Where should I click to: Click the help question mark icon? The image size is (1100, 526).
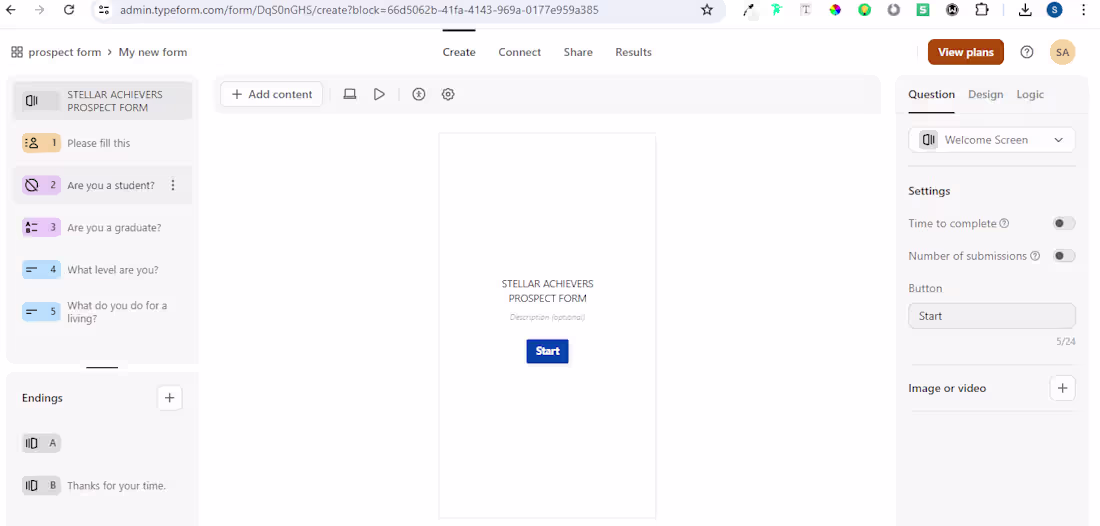coord(1027,52)
